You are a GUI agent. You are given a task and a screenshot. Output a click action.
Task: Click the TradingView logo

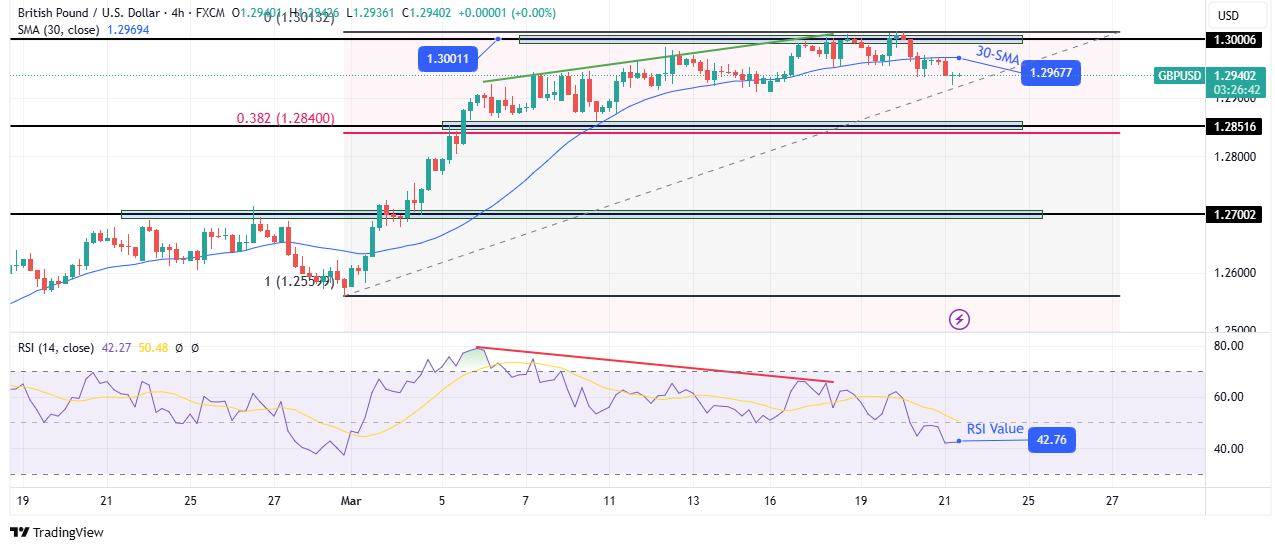pos(56,533)
